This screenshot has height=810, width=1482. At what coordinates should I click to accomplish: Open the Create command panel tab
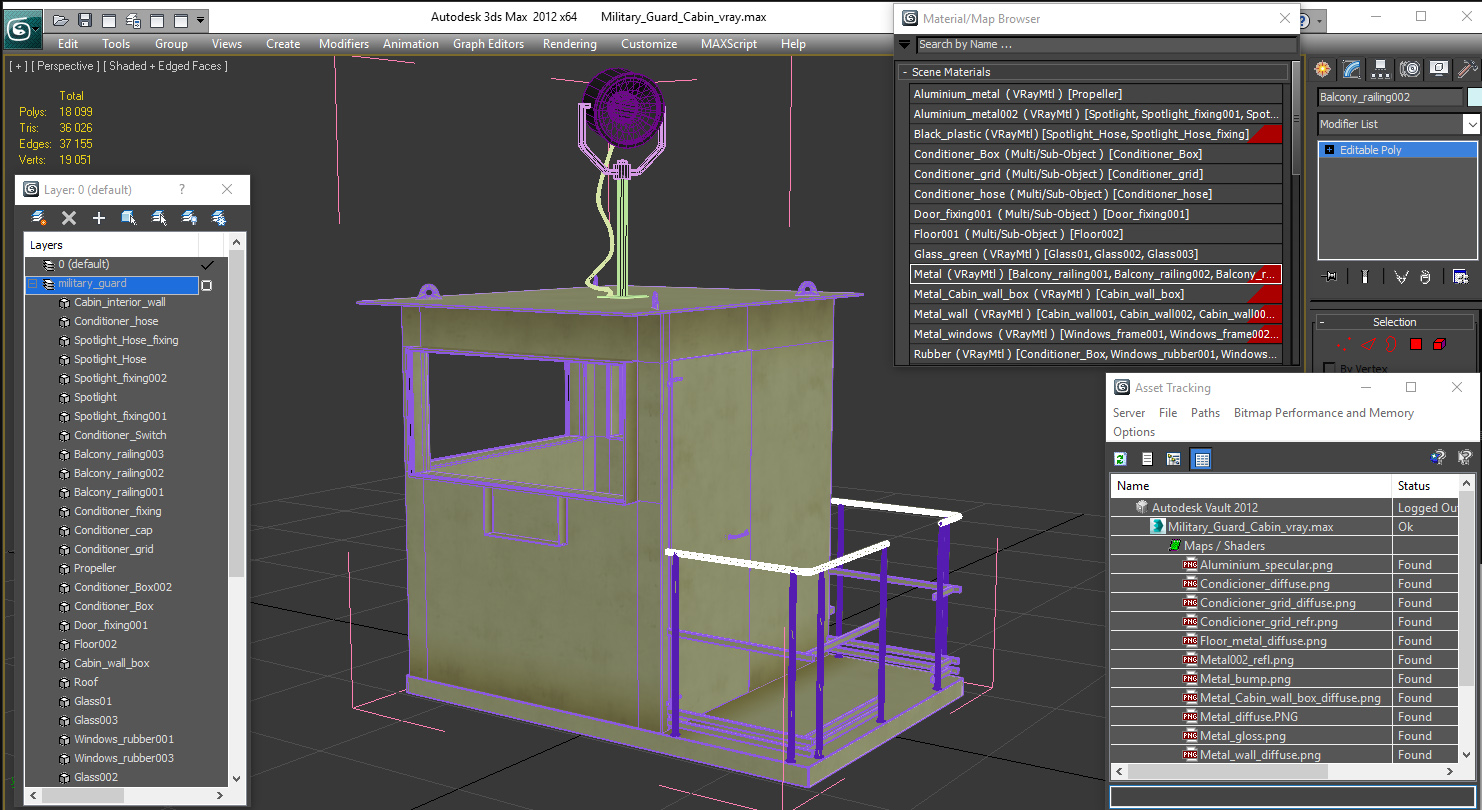click(x=1324, y=69)
